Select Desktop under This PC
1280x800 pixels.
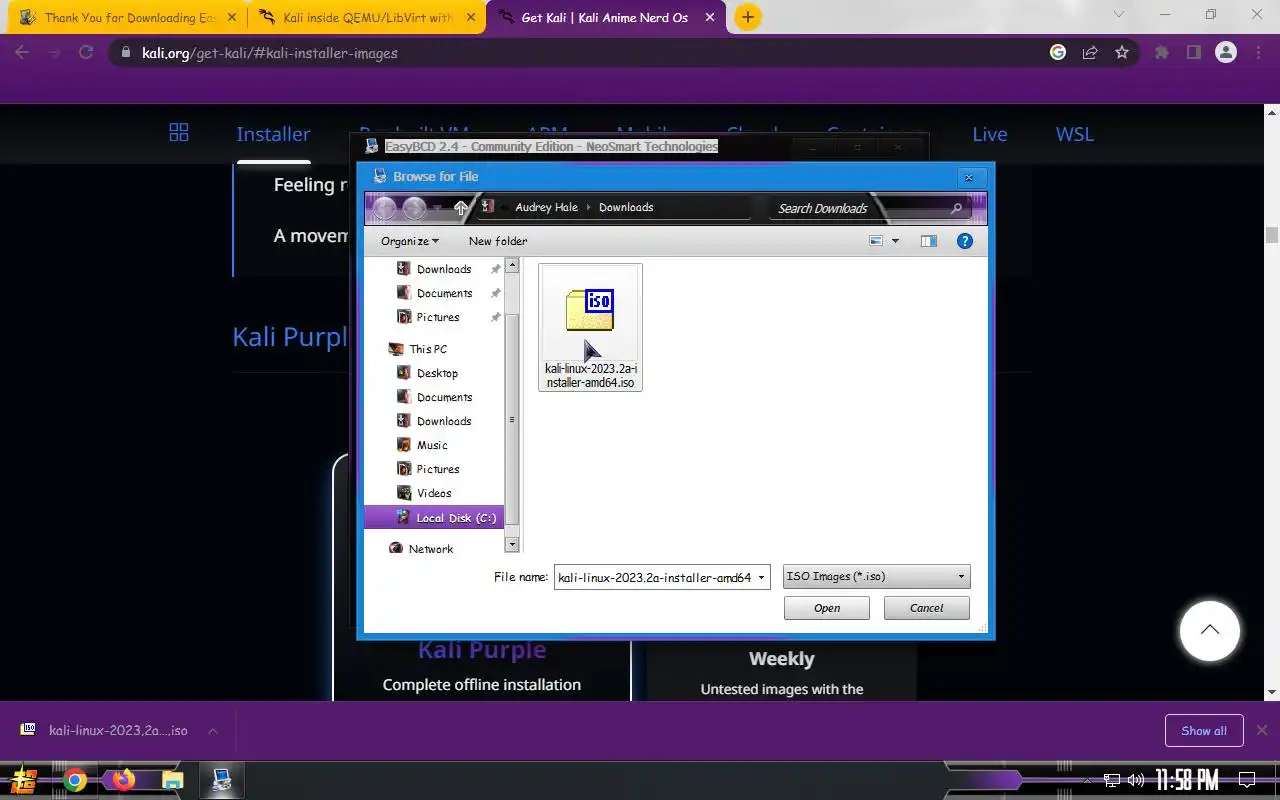[437, 373]
